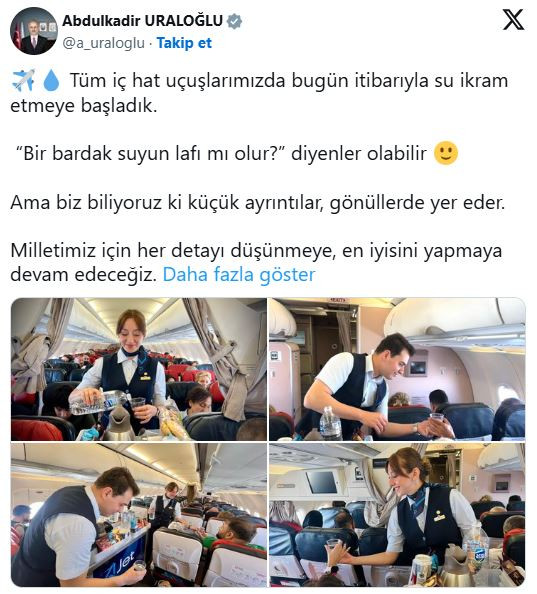Open the display name Abdulkadir URALOĞLU

pyautogui.click(x=142, y=21)
